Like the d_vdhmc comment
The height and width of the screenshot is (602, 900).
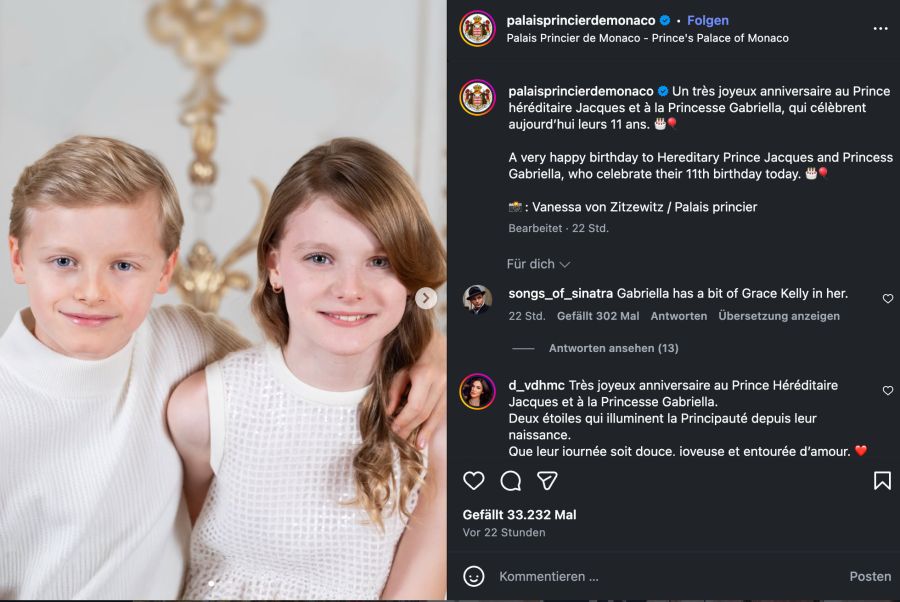click(888, 391)
